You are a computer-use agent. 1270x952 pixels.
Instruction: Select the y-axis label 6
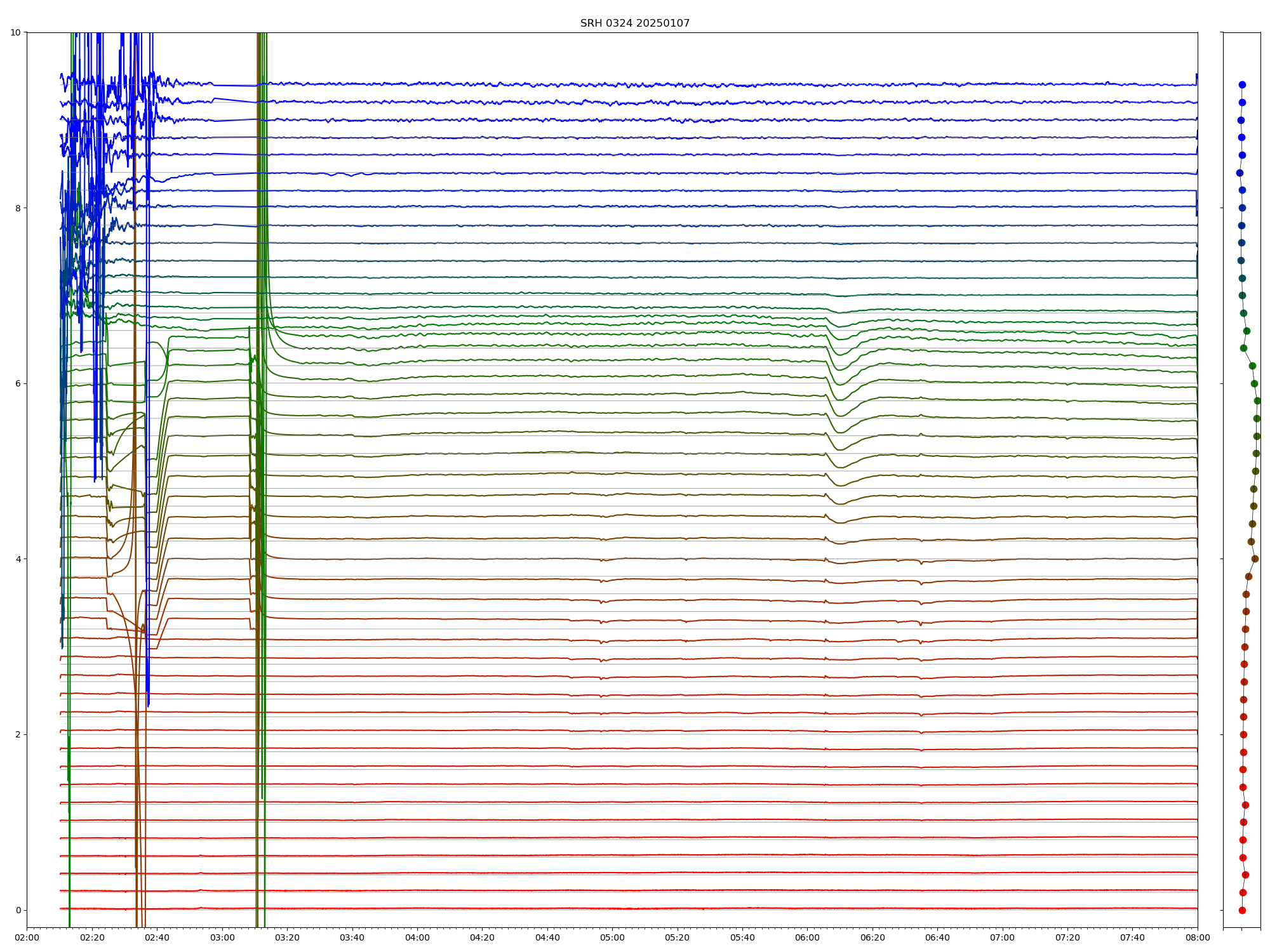coord(18,383)
